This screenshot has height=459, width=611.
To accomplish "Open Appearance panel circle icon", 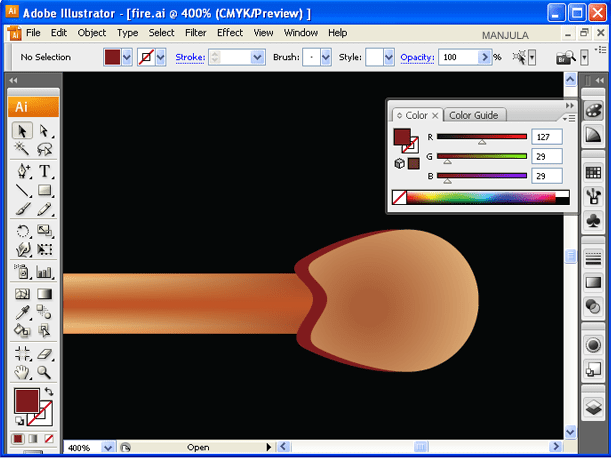I will click(x=593, y=345).
